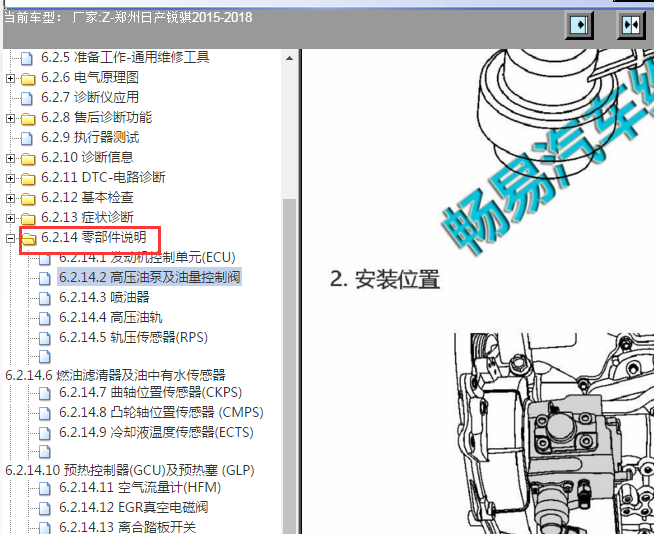The image size is (654, 534).
Task: Open 6.2.14.10 预热控制器(GCU)及预热塞 page
Action: pyautogui.click(x=130, y=470)
